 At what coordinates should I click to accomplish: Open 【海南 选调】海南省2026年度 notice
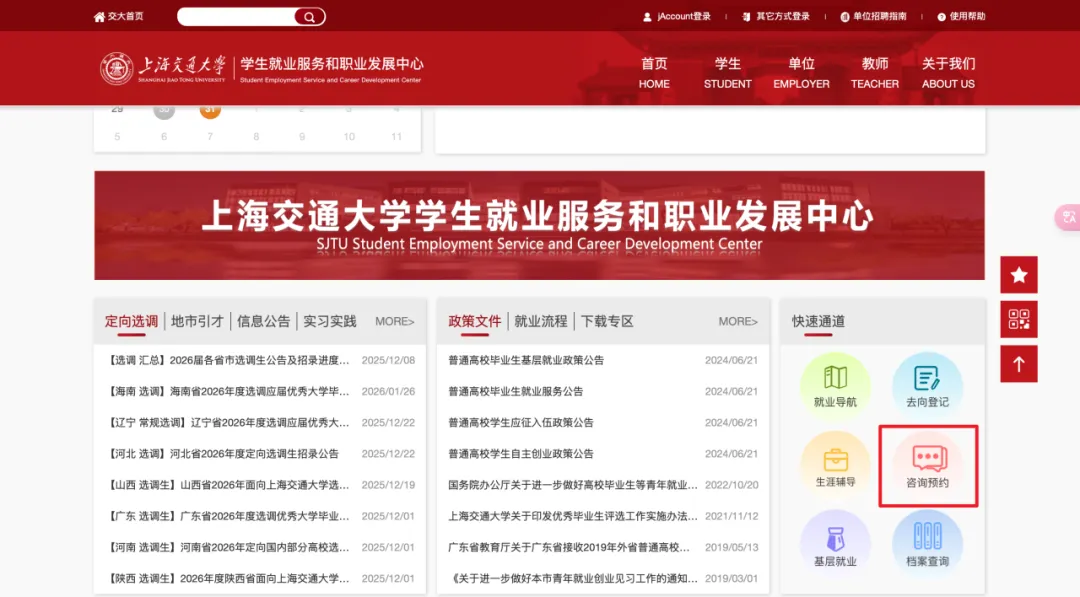(x=229, y=391)
